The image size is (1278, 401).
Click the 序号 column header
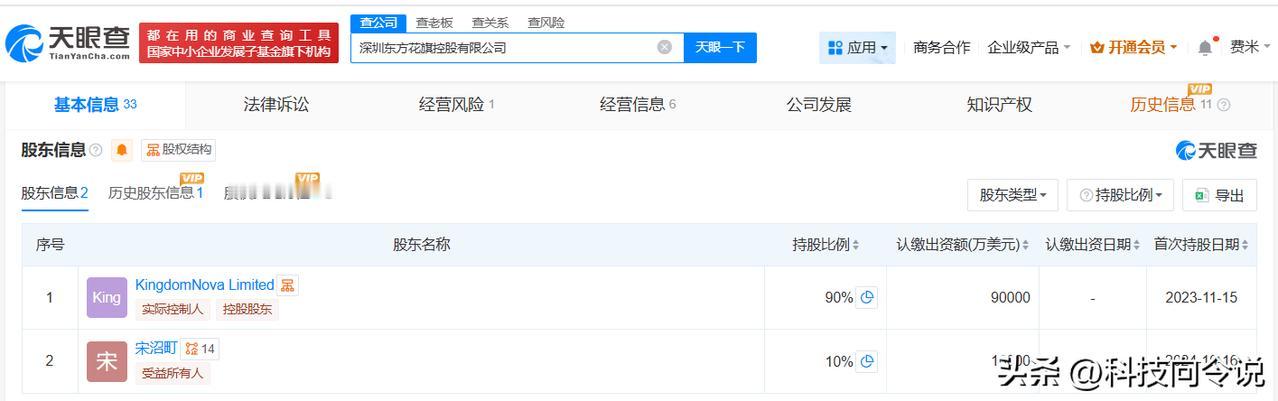(x=50, y=244)
